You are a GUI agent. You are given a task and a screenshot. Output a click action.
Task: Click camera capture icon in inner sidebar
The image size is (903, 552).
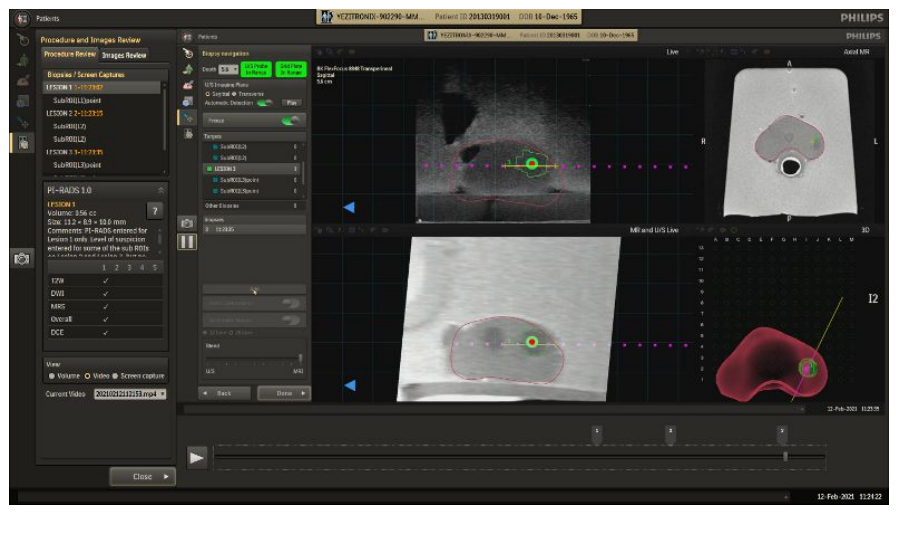[187, 223]
